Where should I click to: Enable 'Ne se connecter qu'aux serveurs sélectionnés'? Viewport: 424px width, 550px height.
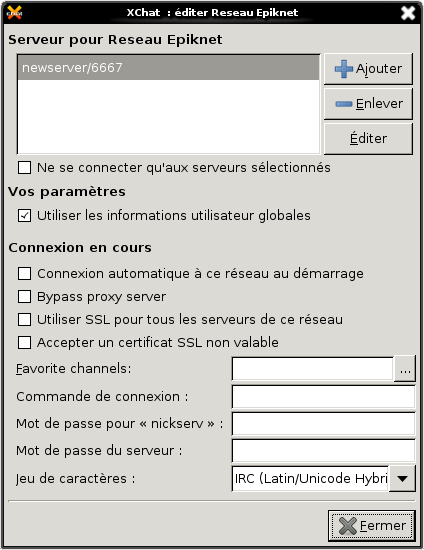pyautogui.click(x=24, y=168)
